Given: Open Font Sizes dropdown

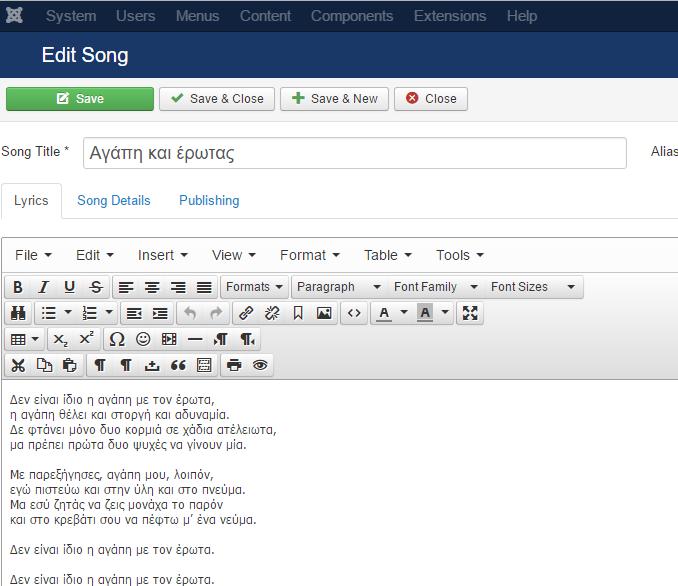Looking at the screenshot, I should [x=533, y=287].
